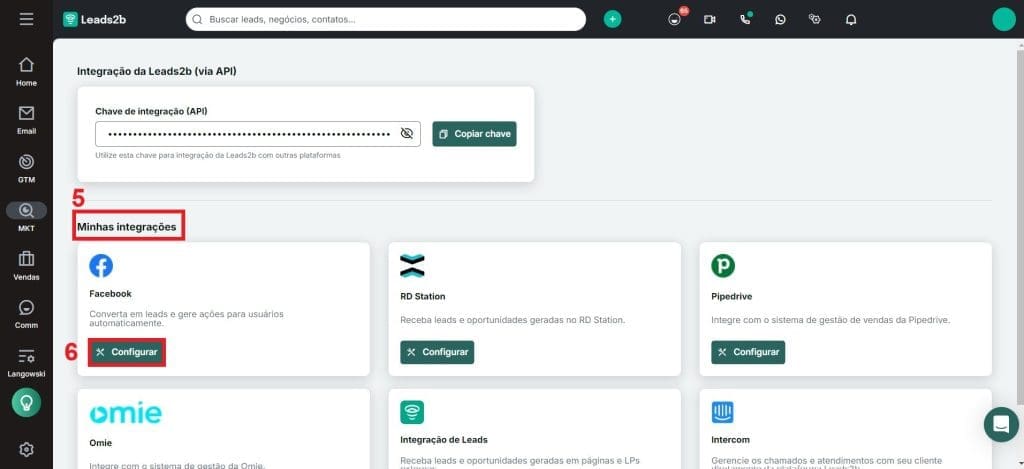
Task: Click the RD Station logo icon
Action: (412, 266)
